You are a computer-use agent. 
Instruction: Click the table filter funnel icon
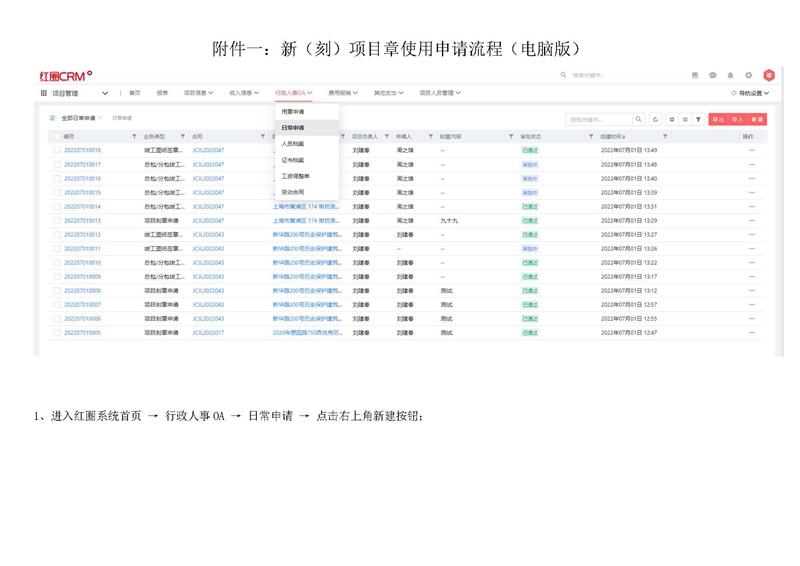pos(698,119)
